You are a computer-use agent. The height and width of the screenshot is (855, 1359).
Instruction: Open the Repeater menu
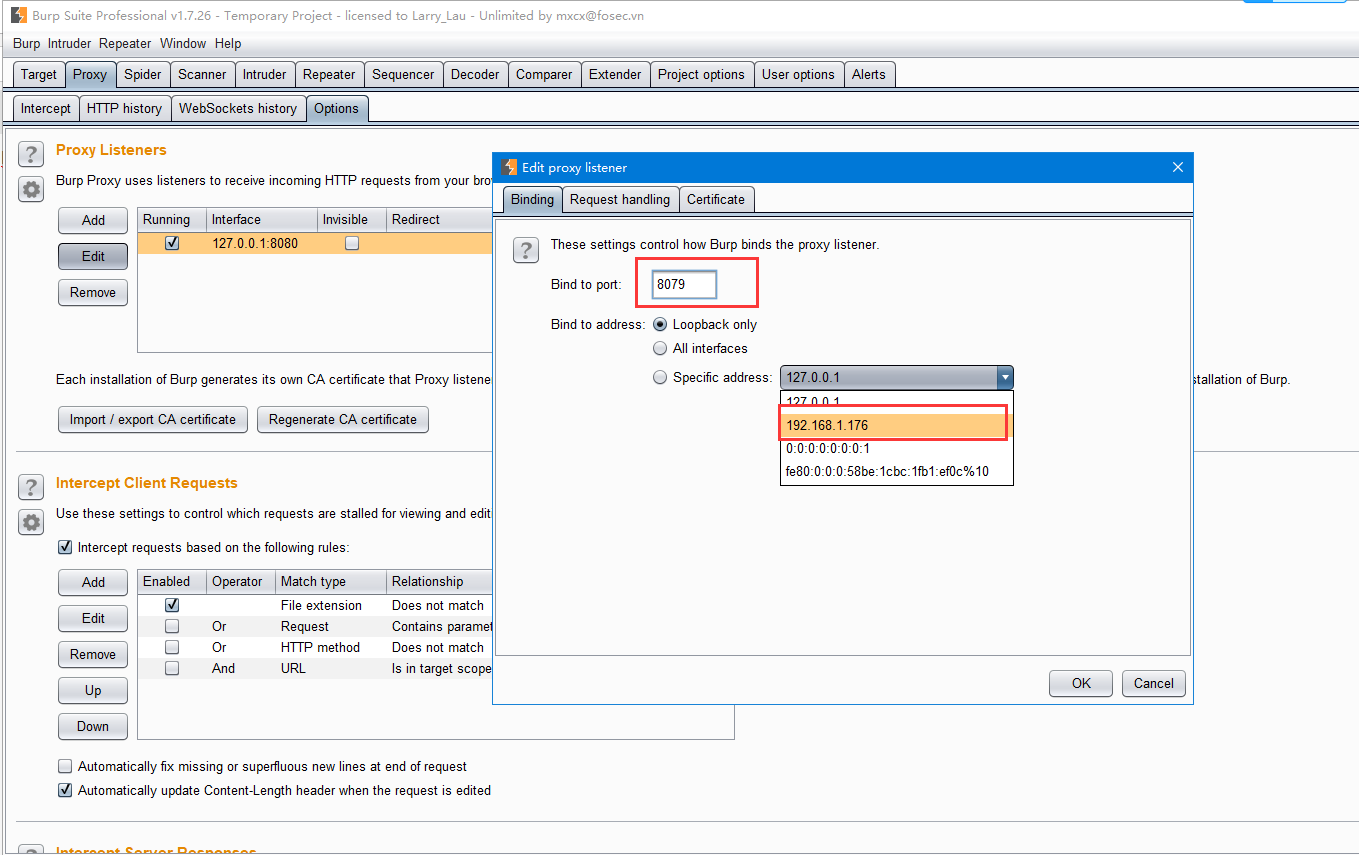tap(125, 43)
